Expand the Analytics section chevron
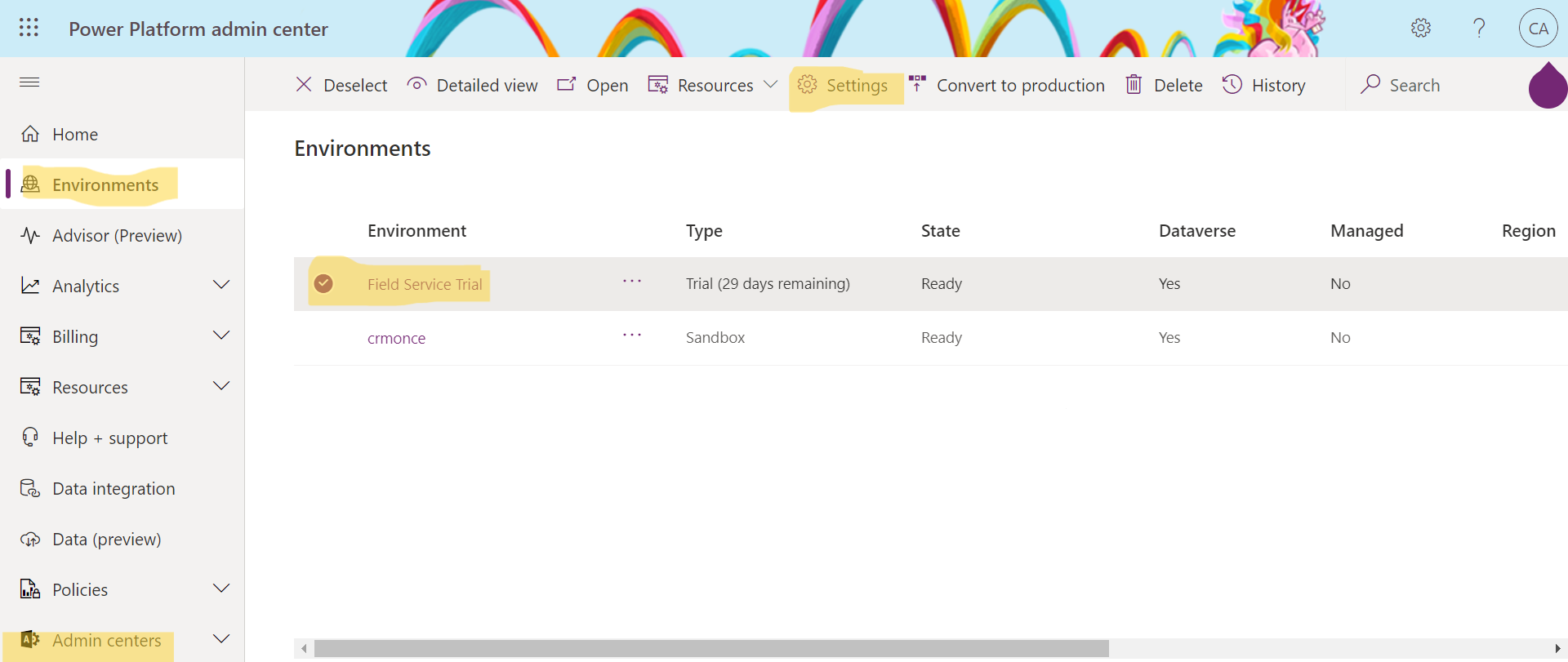The height and width of the screenshot is (662, 1568). tap(221, 285)
